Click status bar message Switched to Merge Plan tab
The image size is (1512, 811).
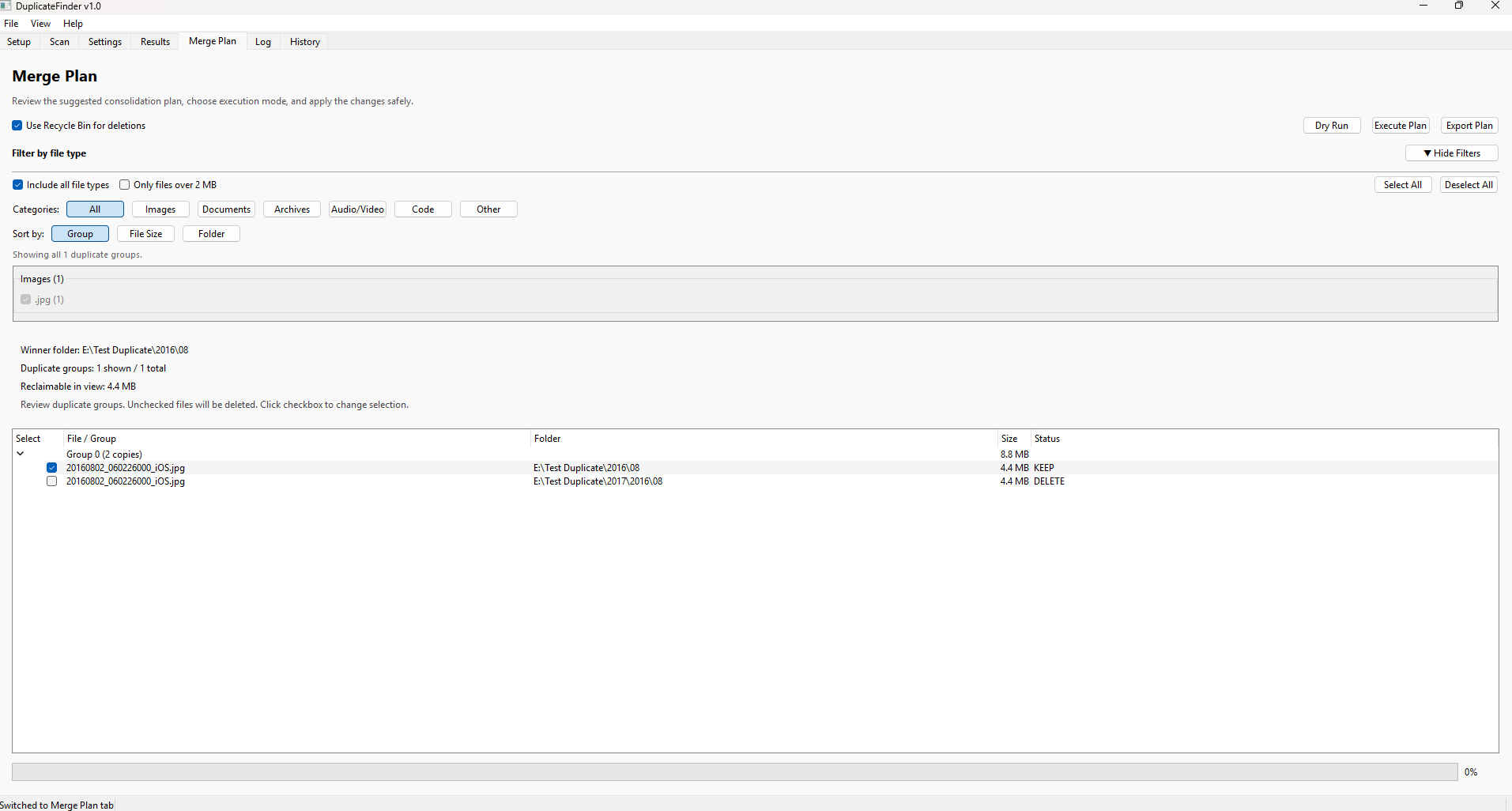[x=57, y=805]
